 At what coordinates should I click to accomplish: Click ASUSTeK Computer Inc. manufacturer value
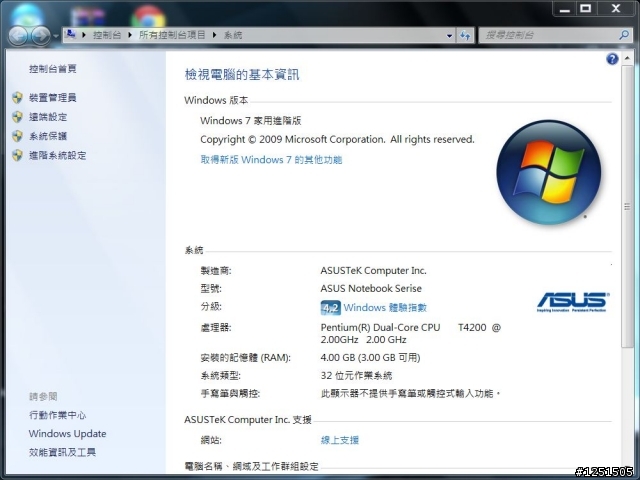pyautogui.click(x=373, y=271)
